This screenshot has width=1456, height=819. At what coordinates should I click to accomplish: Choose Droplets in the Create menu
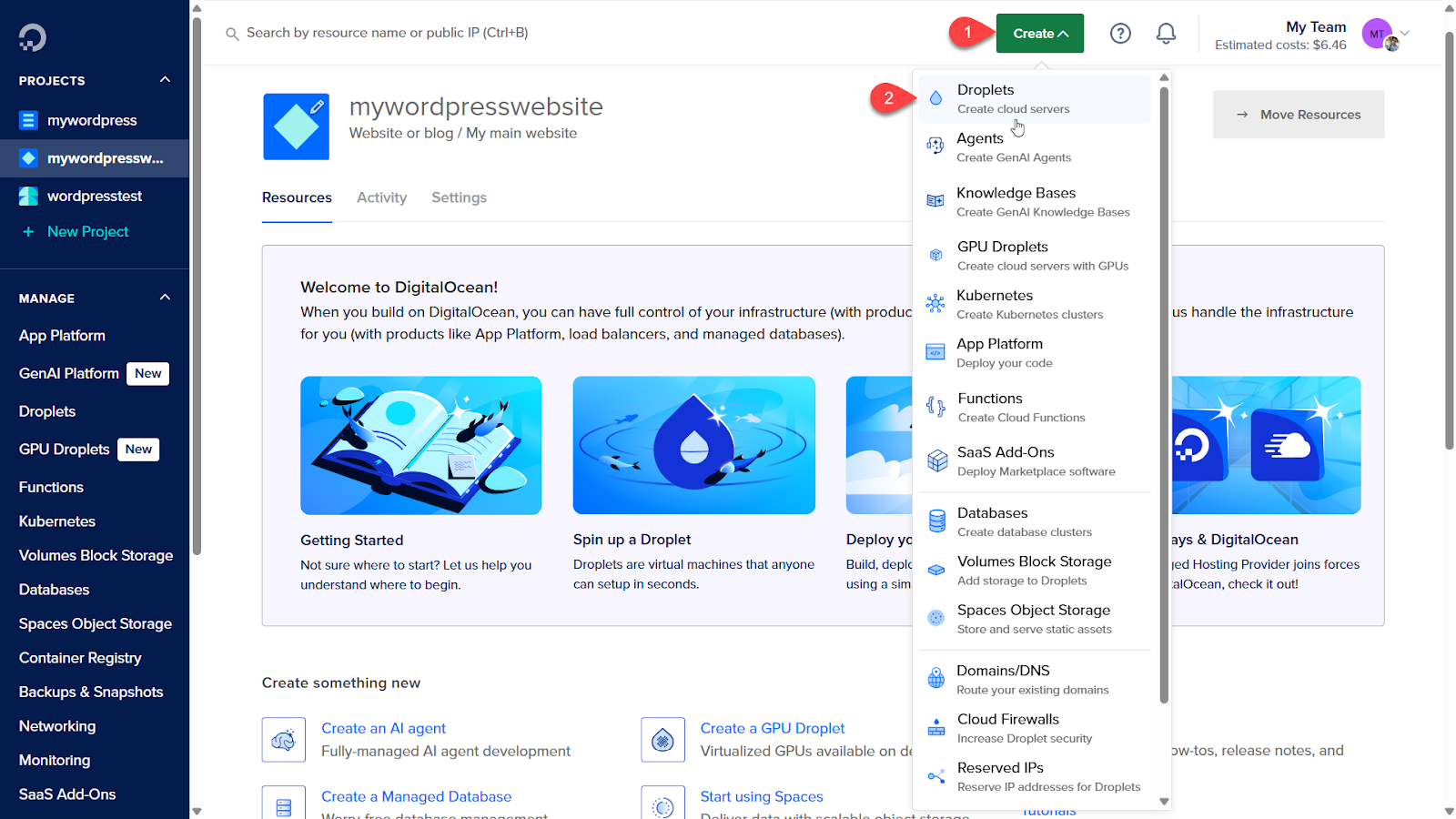1035,98
